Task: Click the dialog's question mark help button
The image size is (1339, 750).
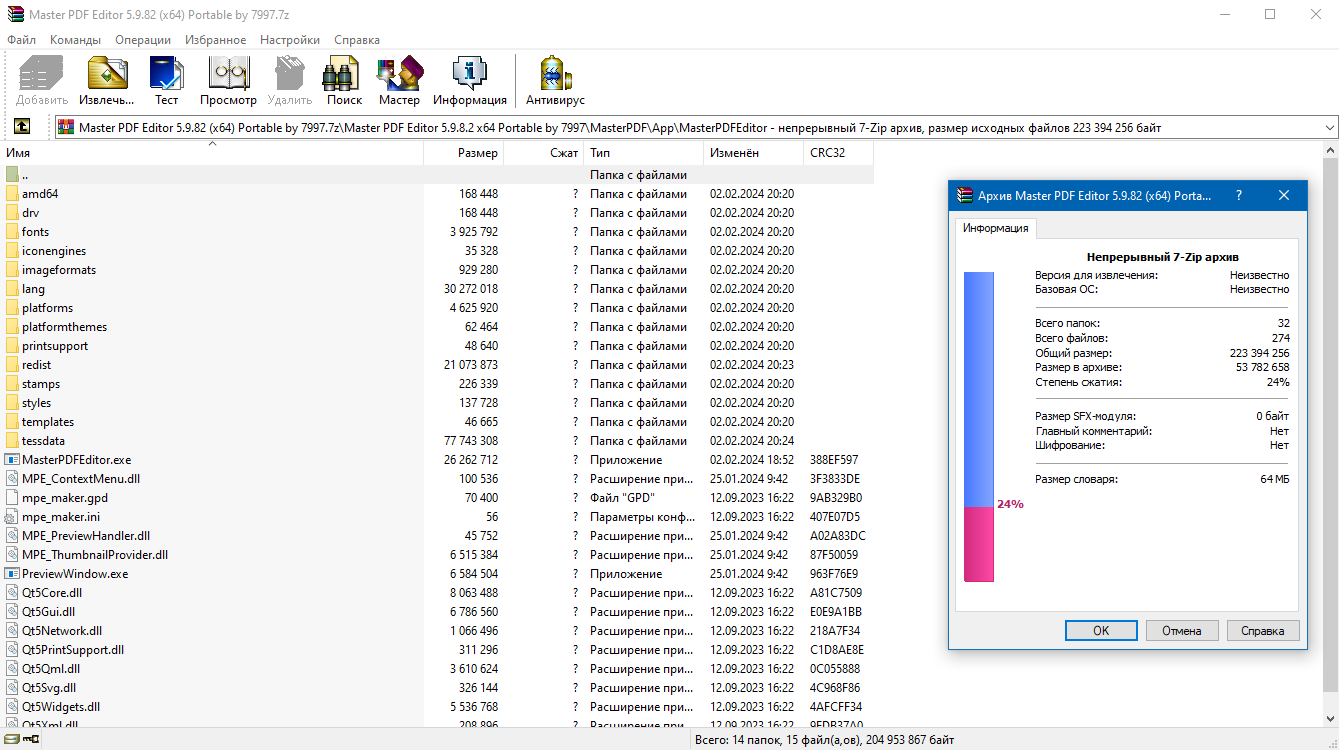Action: pos(1239,195)
